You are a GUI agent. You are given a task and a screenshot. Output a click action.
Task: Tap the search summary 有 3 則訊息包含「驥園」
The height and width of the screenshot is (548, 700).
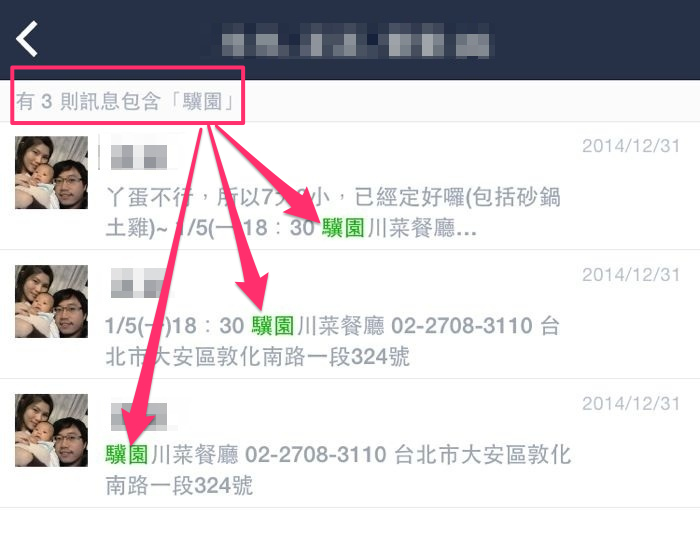tap(125, 101)
